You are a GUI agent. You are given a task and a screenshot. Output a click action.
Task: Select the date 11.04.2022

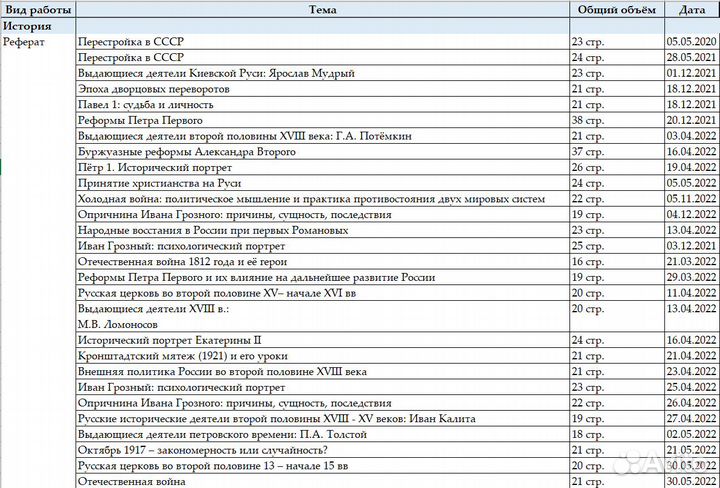point(692,293)
